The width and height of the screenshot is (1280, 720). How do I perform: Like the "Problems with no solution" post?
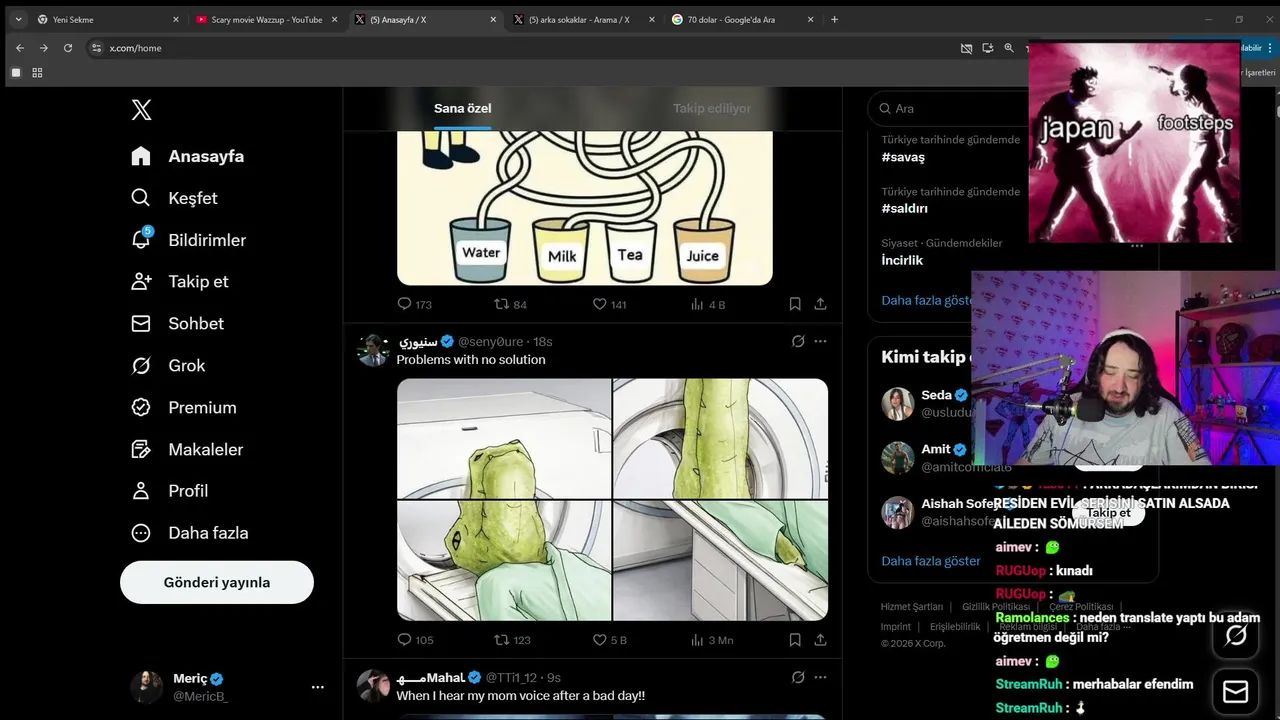pos(600,640)
